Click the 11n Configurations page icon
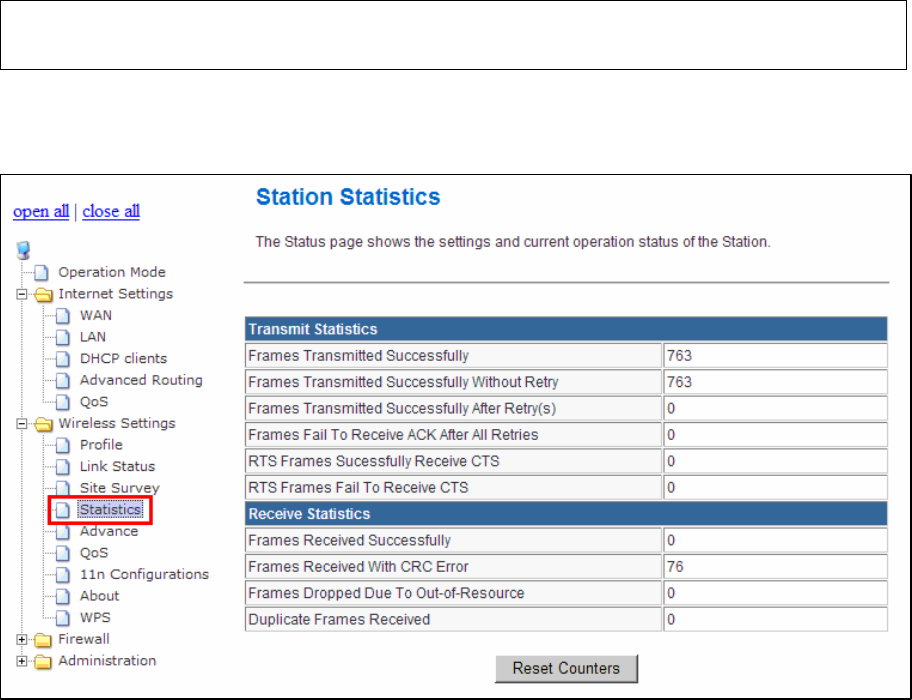The image size is (912, 700). (62, 574)
